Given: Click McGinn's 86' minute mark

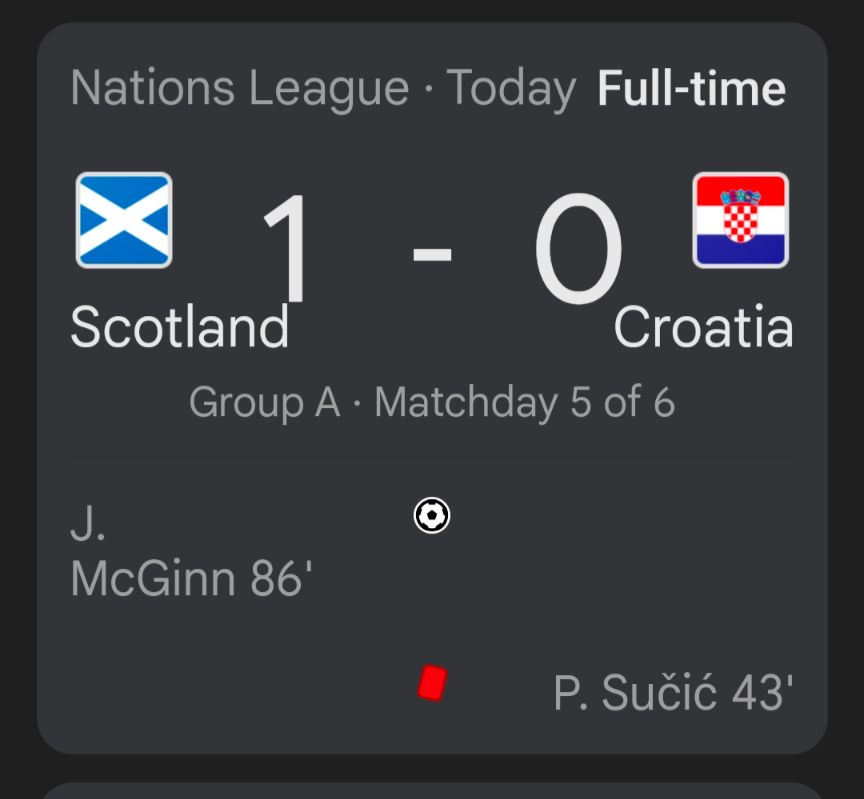Looking at the screenshot, I should (x=282, y=579).
